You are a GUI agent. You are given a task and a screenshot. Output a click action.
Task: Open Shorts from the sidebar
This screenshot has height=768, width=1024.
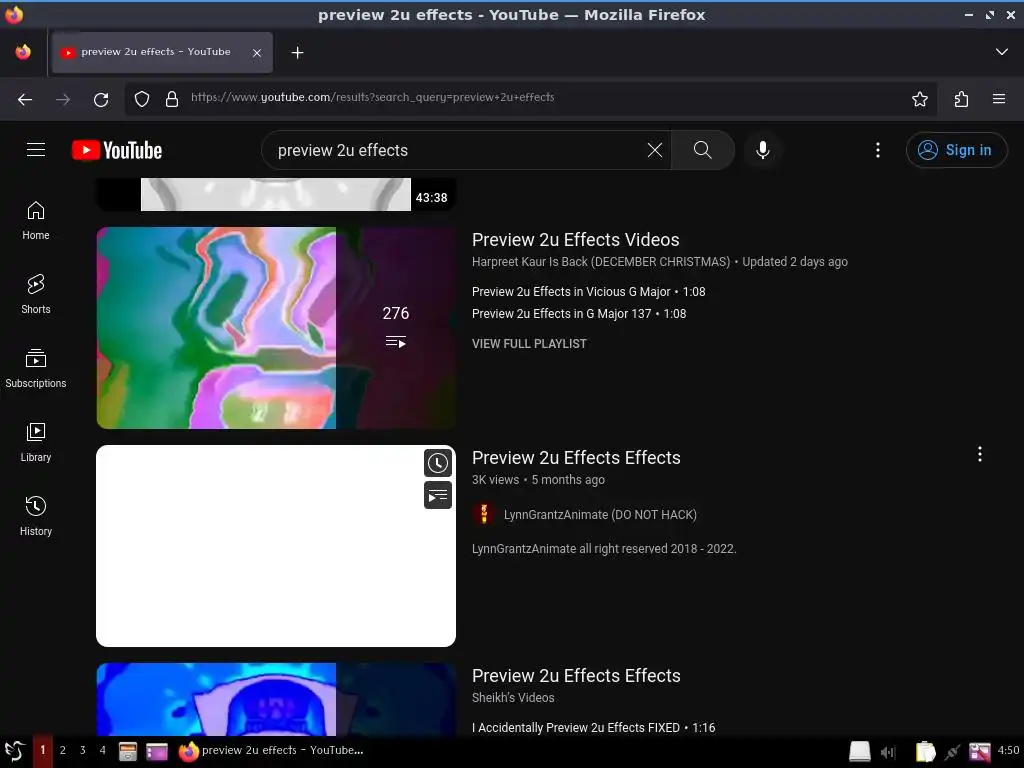pyautogui.click(x=36, y=295)
